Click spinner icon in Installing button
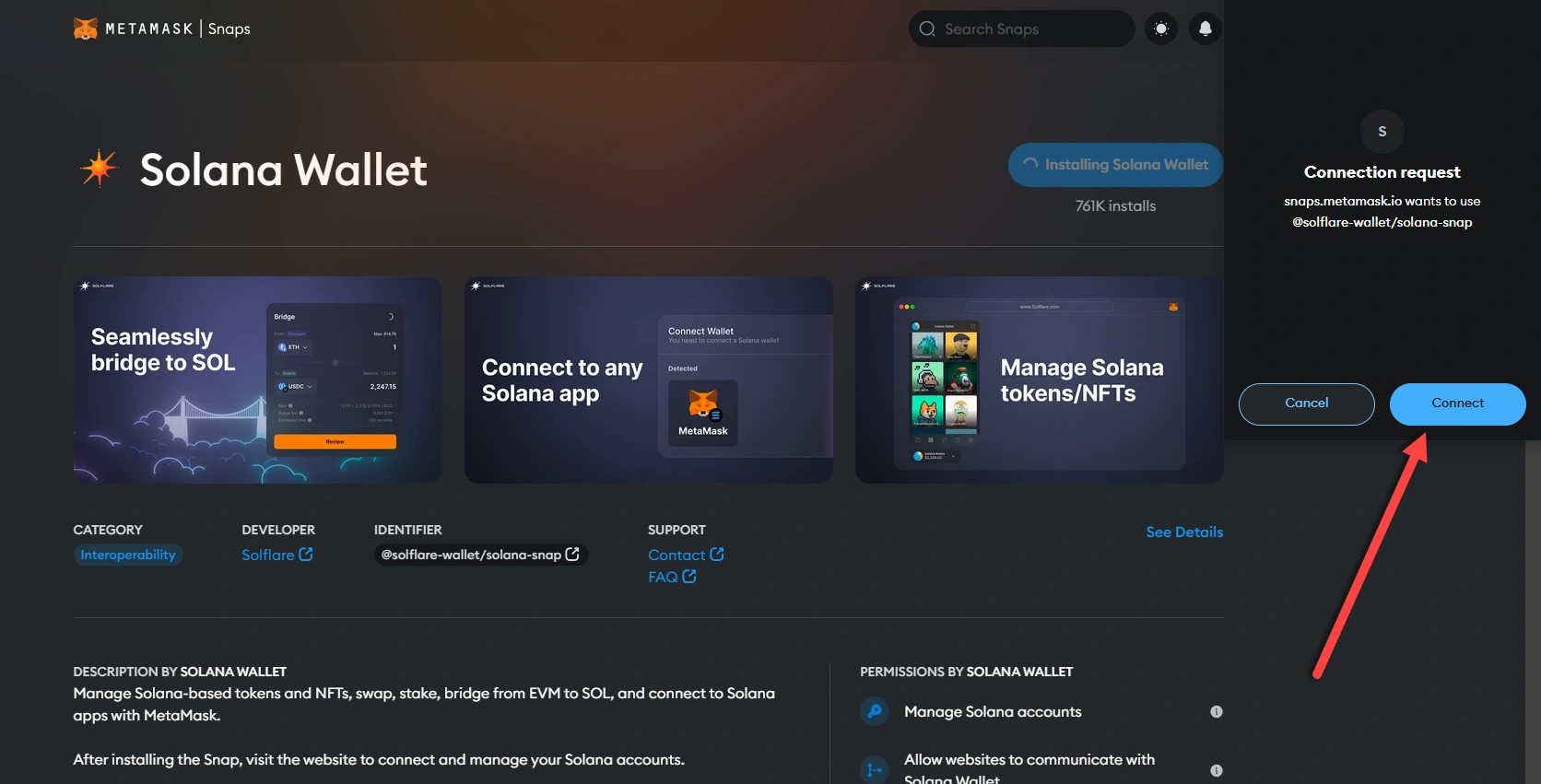 coord(1030,164)
